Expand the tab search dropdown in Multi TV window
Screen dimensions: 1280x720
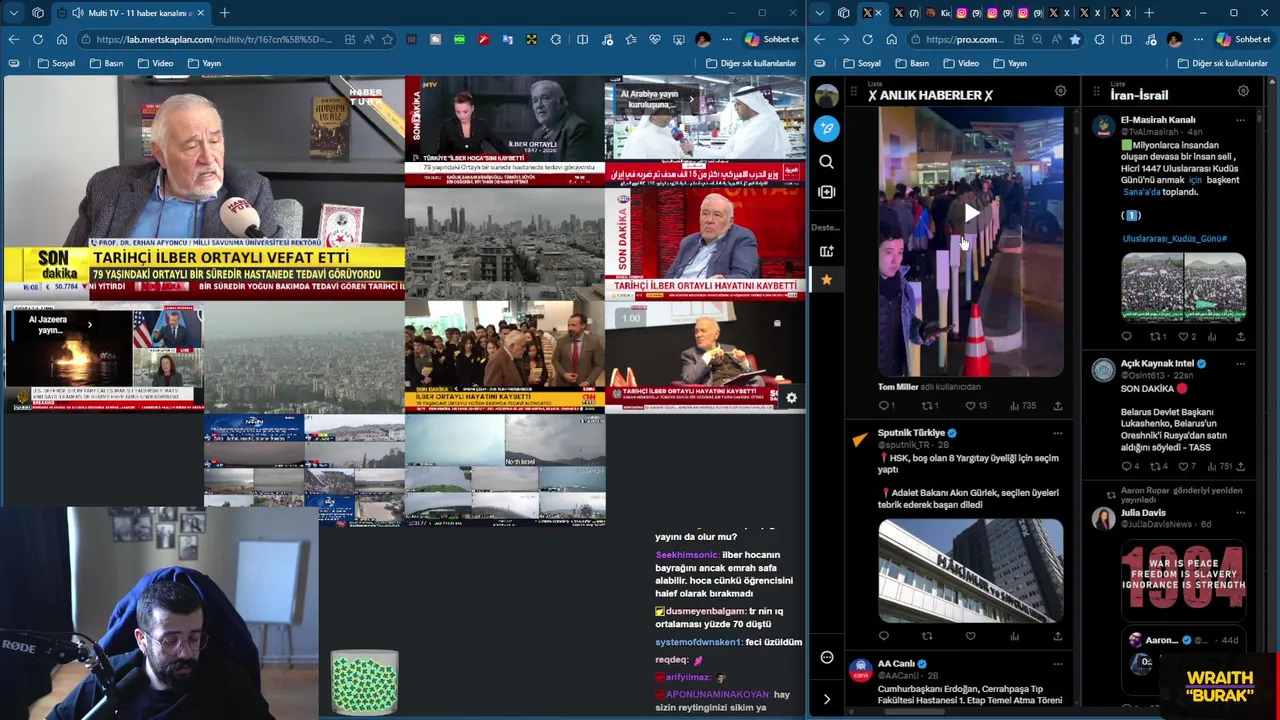[13, 13]
